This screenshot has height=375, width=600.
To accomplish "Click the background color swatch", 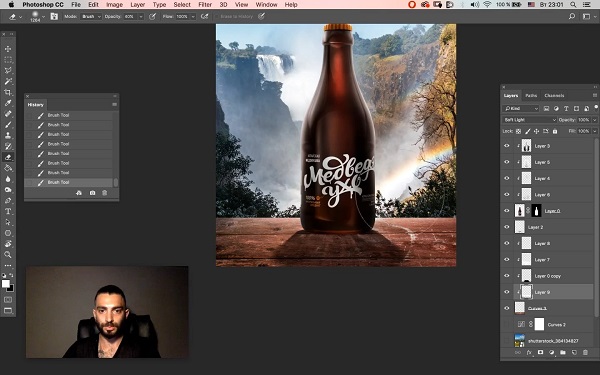I will point(11,289).
